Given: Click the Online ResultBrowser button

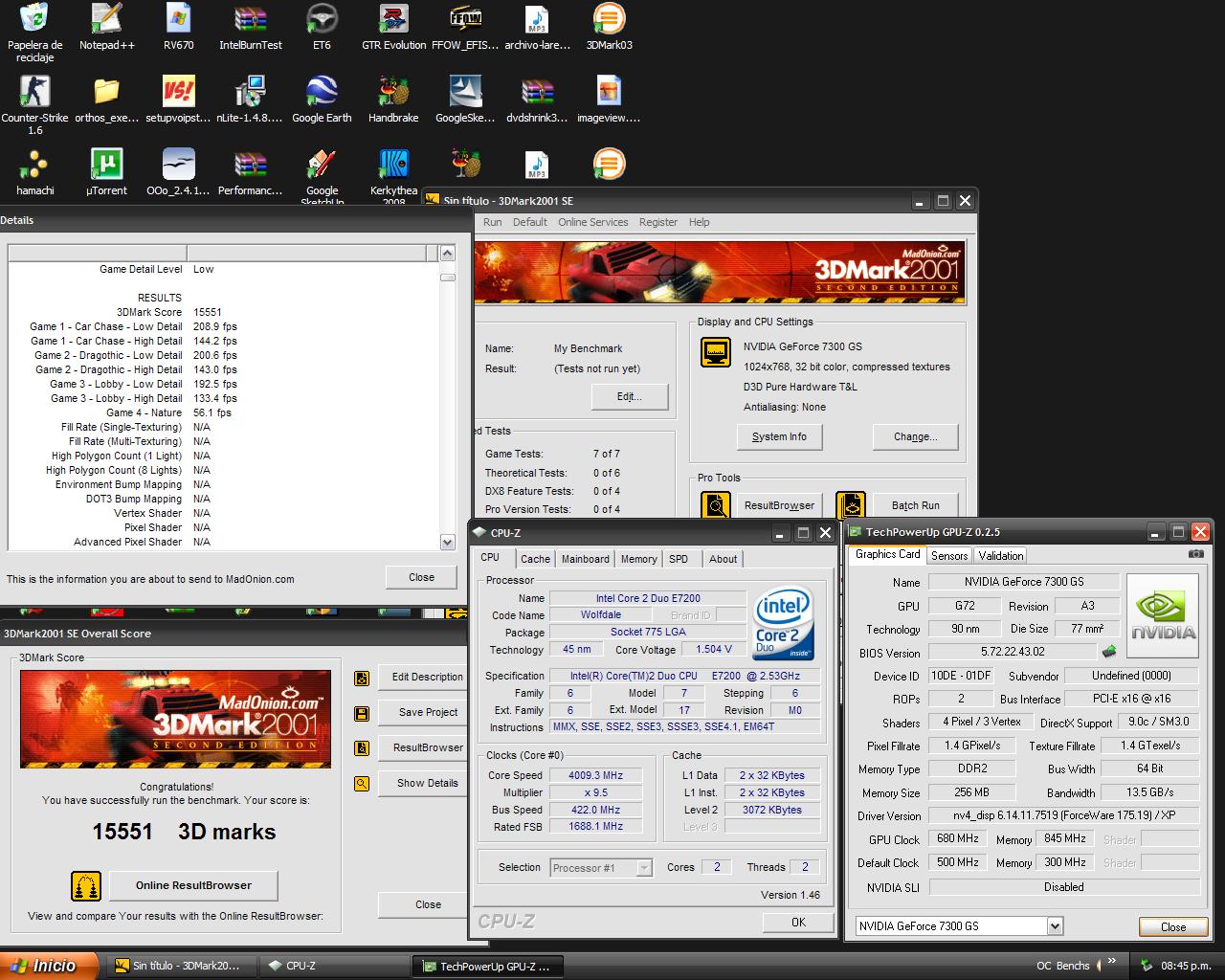Looking at the screenshot, I should [x=193, y=885].
